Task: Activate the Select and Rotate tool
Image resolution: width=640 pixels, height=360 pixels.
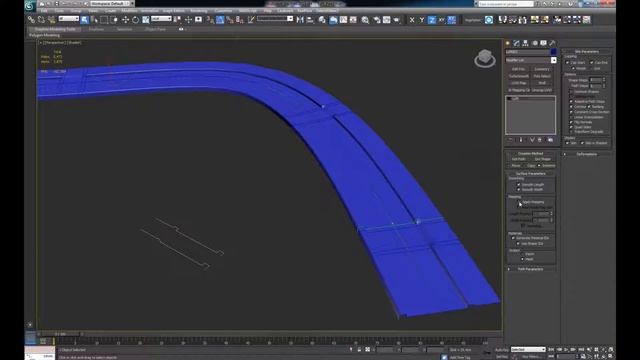Action: 136,20
